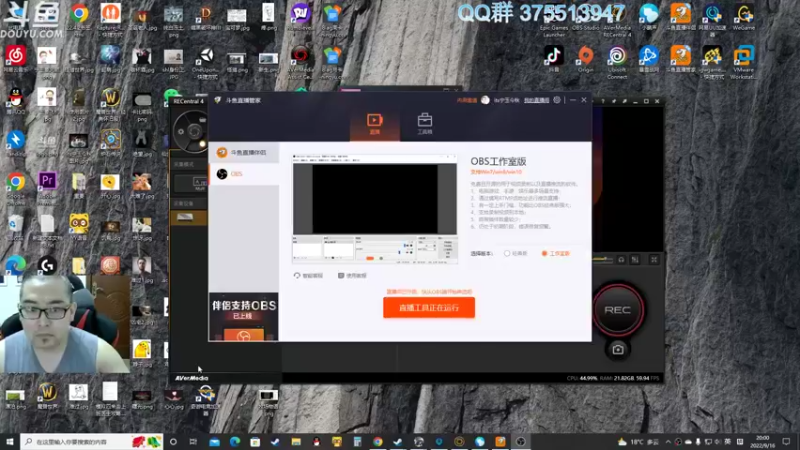Click the fullscreen preview icon in RECentral
The width and height of the screenshot is (800, 450).
(654, 260)
